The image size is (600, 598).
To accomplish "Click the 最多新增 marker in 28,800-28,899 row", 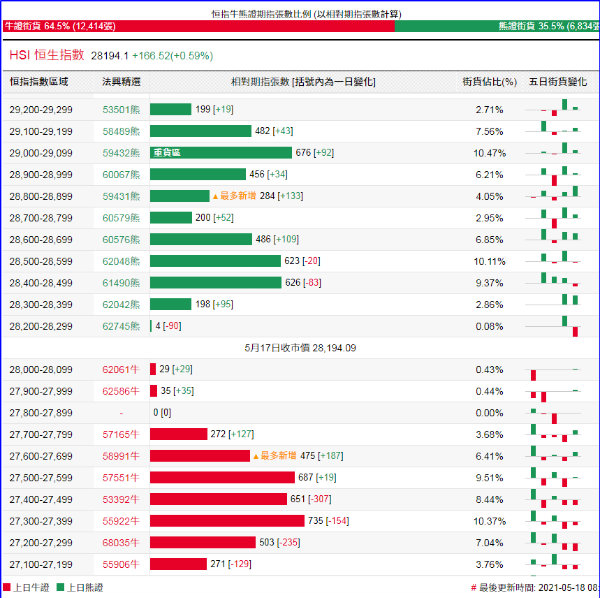I will coord(234,196).
